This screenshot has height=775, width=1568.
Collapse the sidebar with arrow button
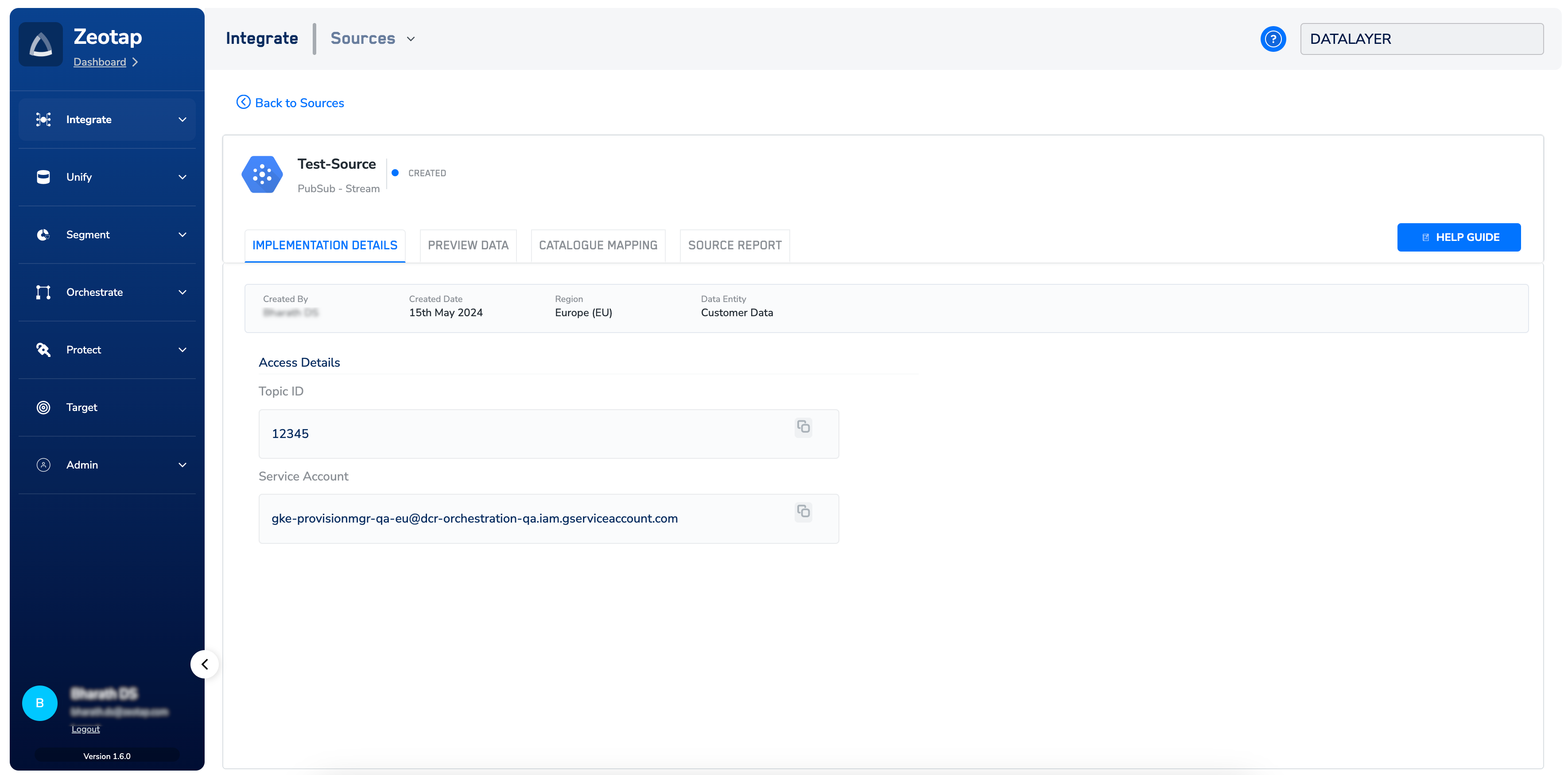click(205, 664)
